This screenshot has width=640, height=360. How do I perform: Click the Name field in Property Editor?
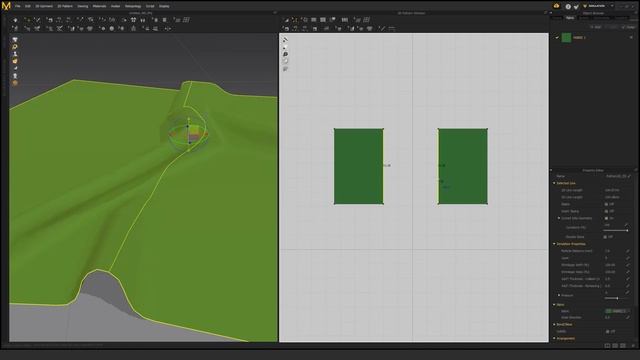(616, 176)
